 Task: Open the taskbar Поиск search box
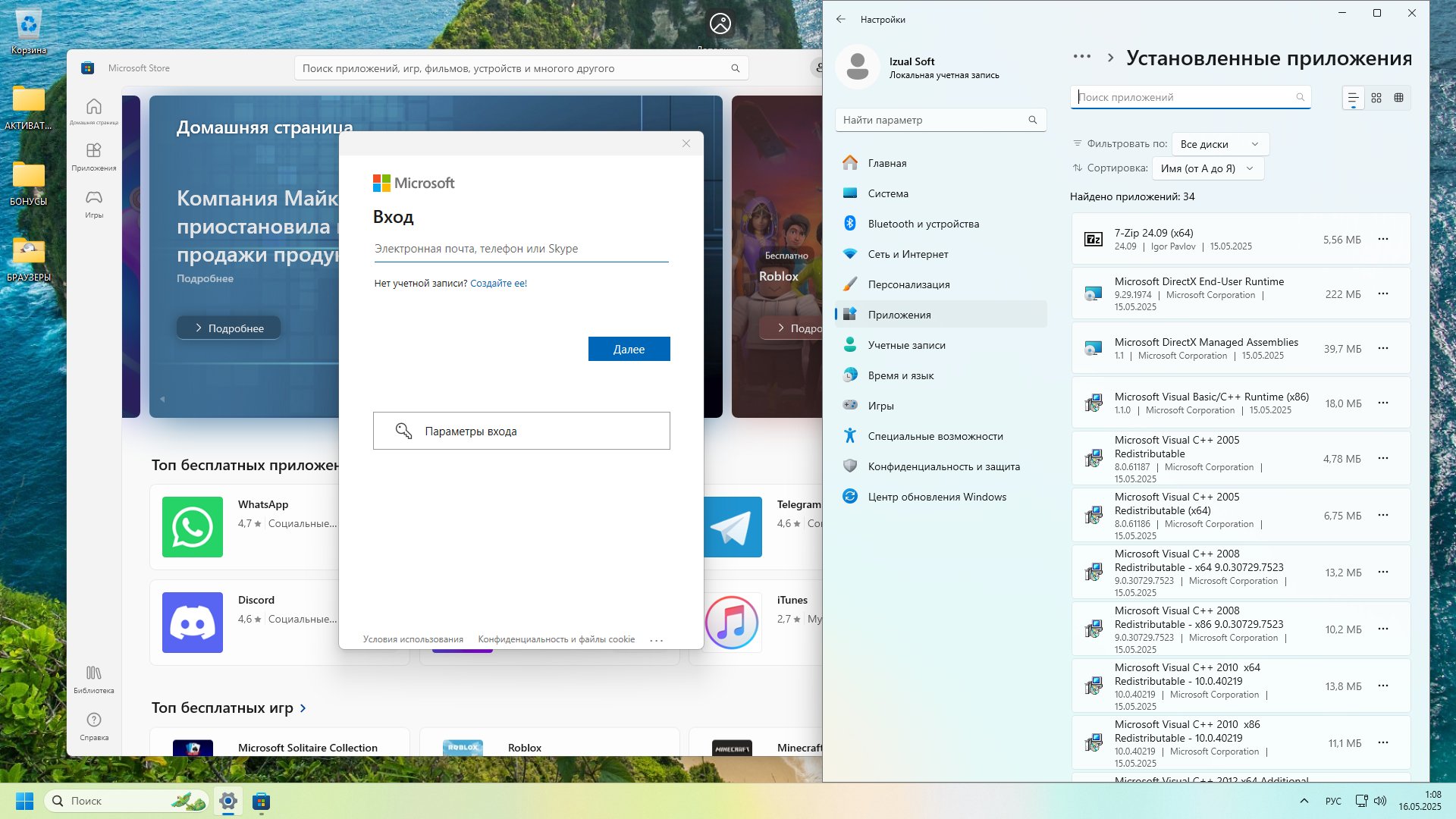[127, 801]
